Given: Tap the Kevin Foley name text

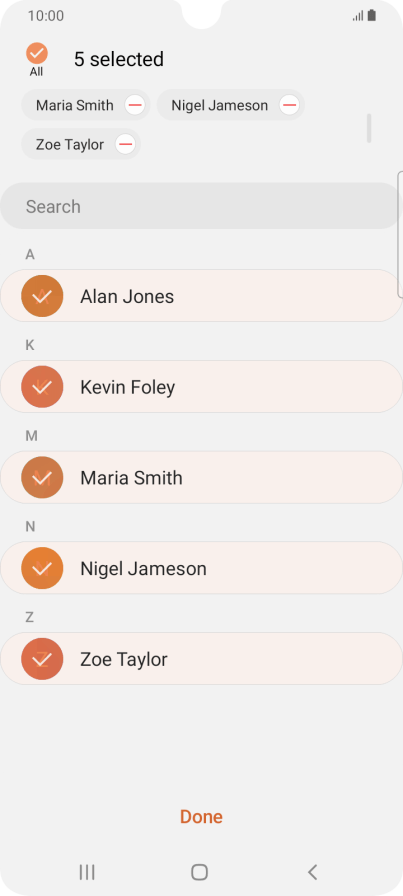Looking at the screenshot, I should [x=127, y=387].
